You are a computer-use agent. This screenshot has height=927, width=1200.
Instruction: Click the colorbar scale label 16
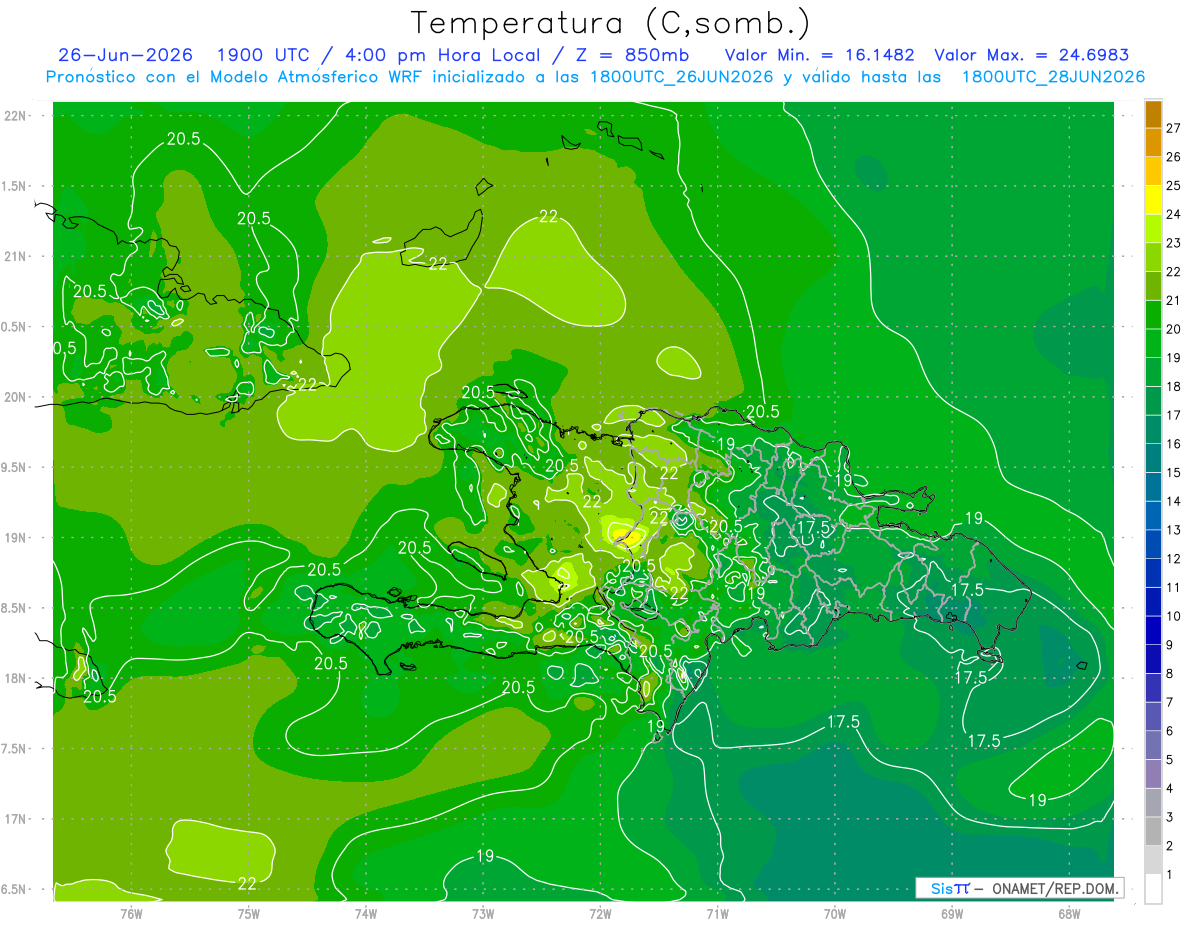click(x=1173, y=444)
